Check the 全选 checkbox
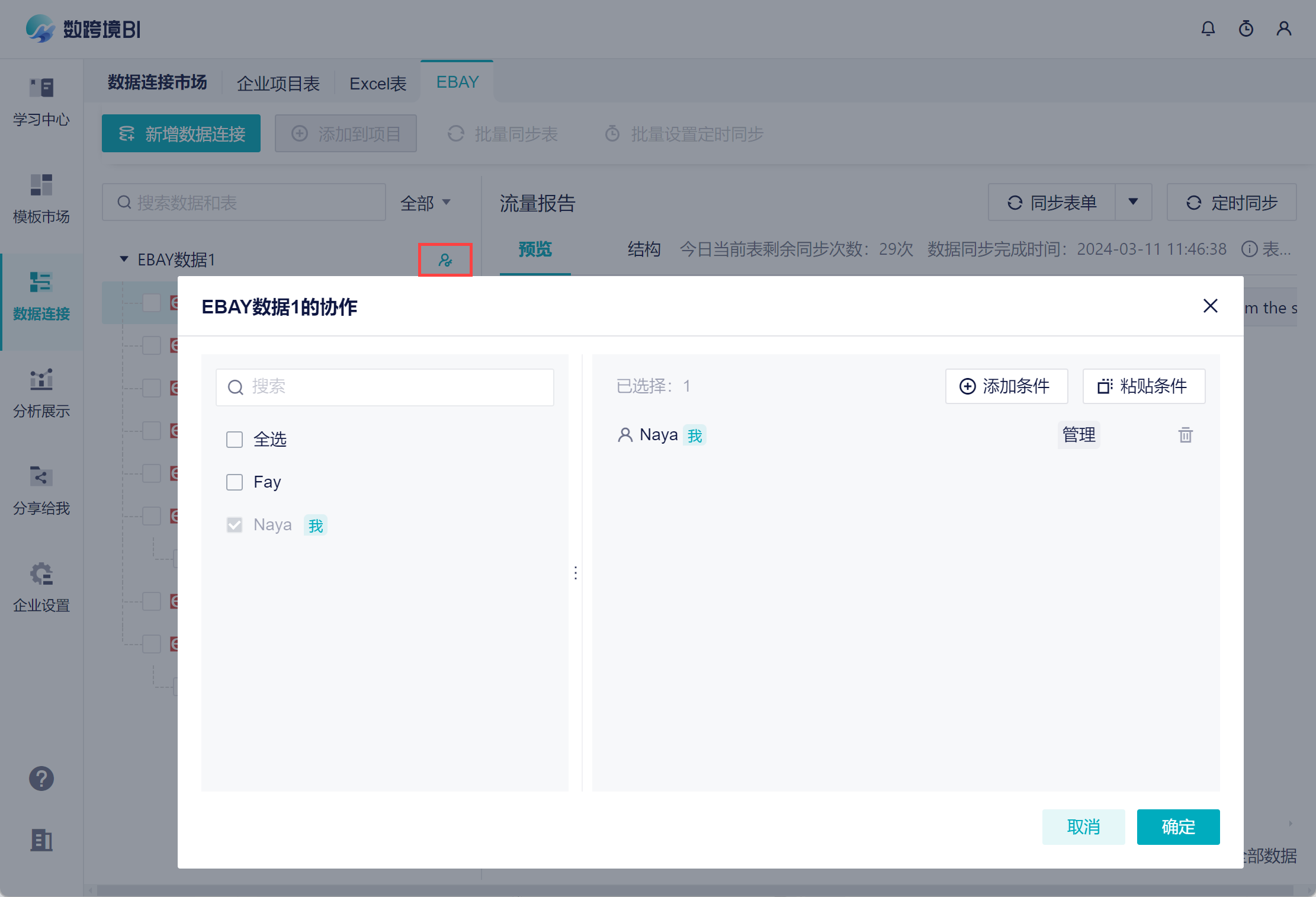Viewport: 1316px width, 897px height. tap(235, 440)
